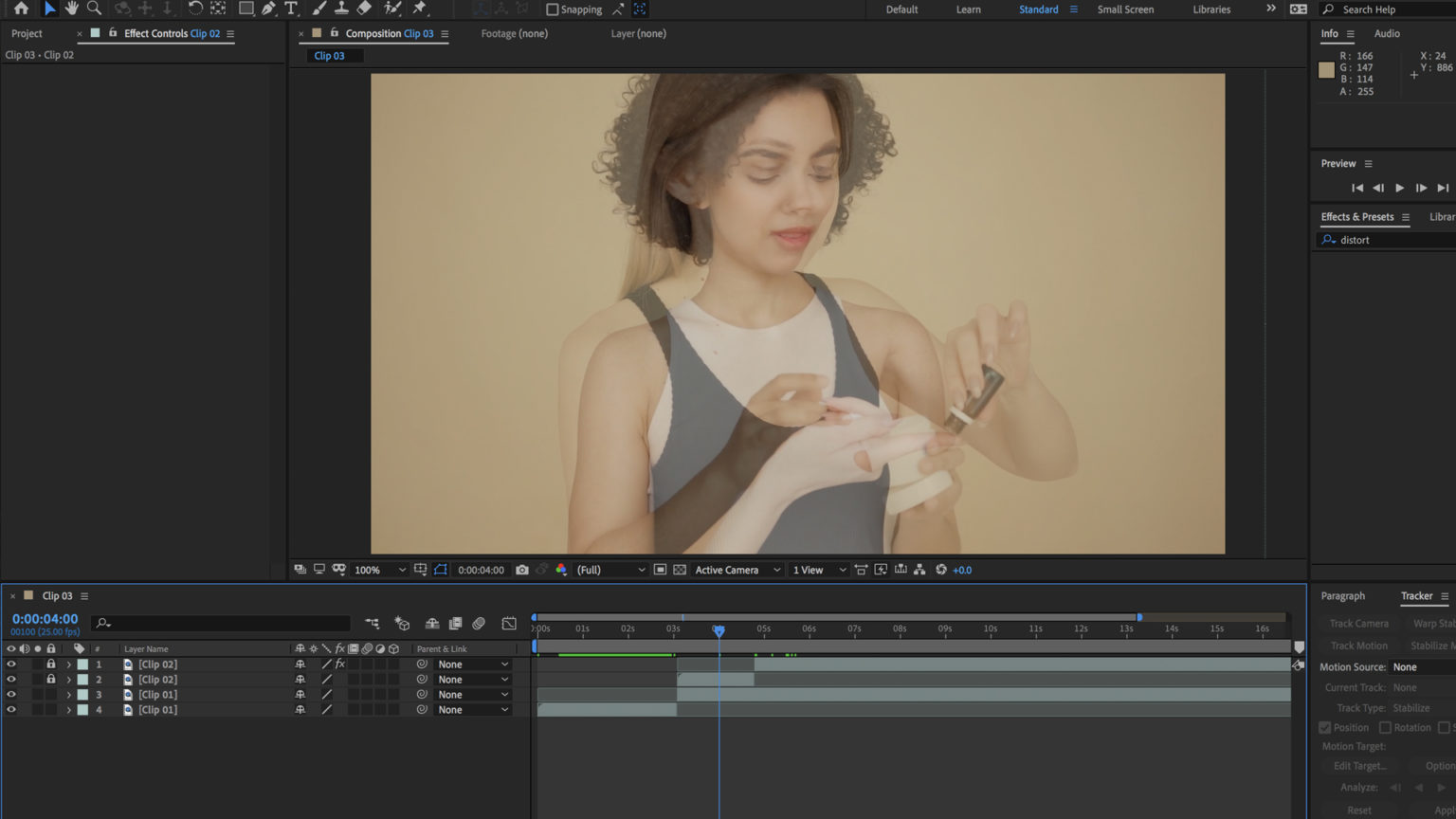The height and width of the screenshot is (819, 1456).
Task: Take a snapshot of the composition viewer
Action: pyautogui.click(x=522, y=570)
